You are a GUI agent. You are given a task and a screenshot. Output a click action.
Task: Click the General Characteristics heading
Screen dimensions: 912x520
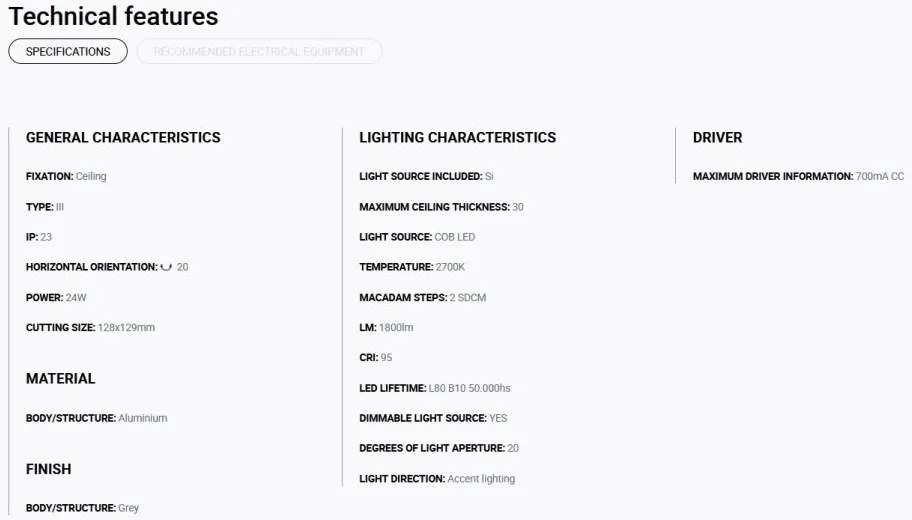pyautogui.click(x=123, y=137)
